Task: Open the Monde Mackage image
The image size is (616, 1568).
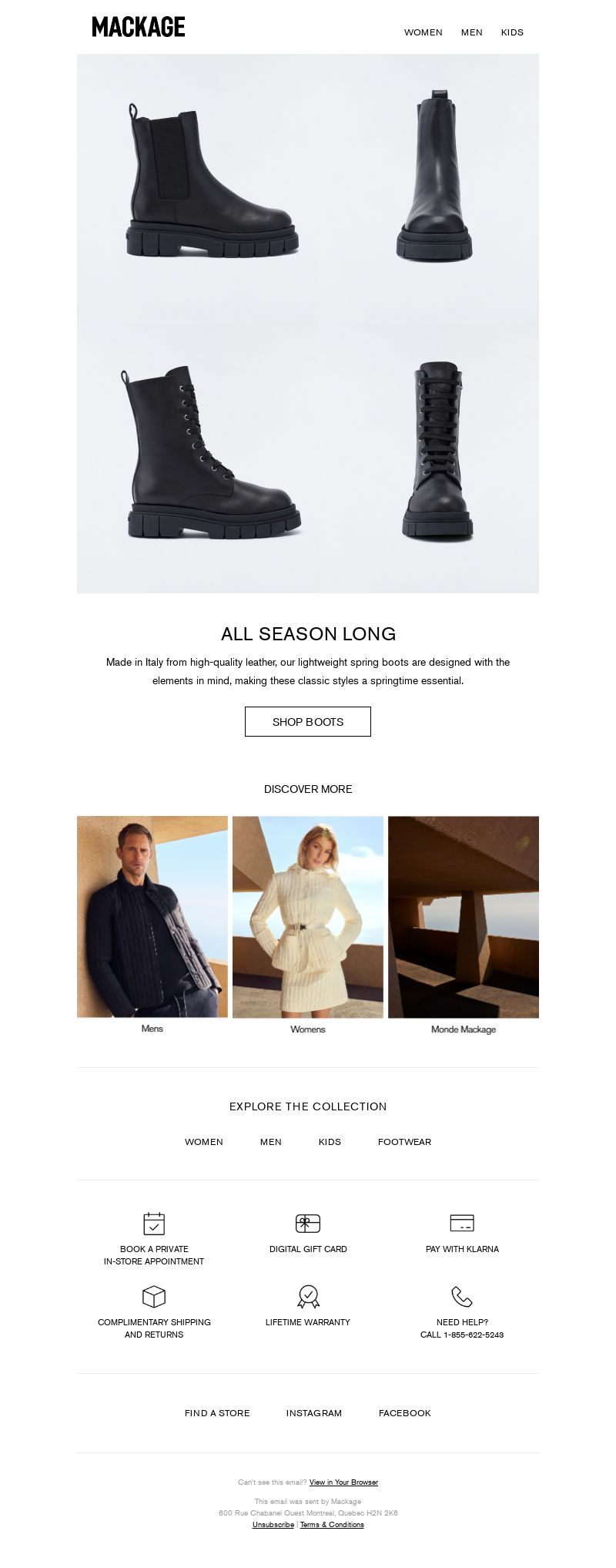Action: 464,917
